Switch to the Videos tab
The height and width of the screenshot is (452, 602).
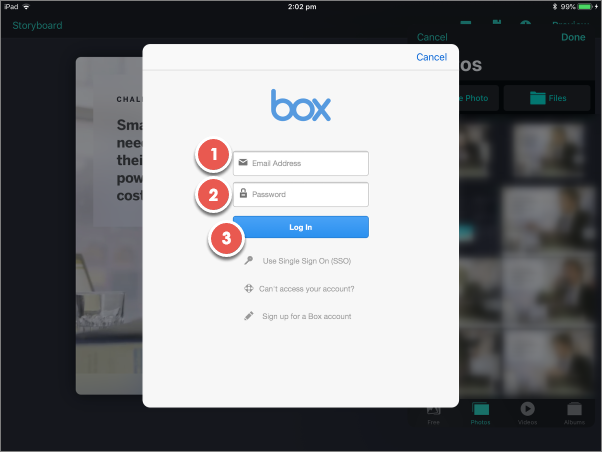[528, 413]
